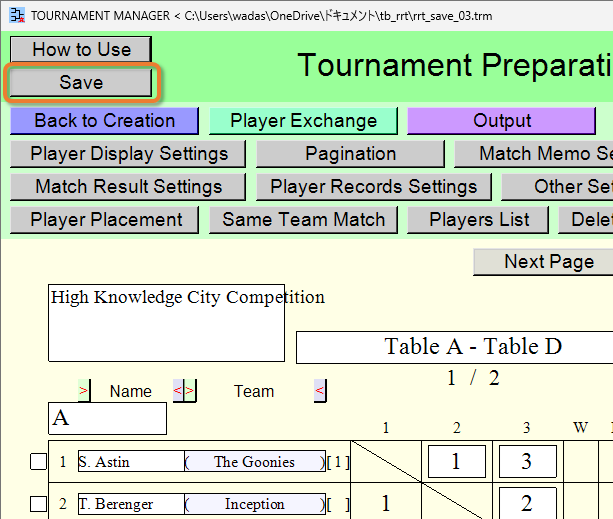The height and width of the screenshot is (519, 613).
Task: Click the red right arrow left of Name
Action: pos(84,390)
